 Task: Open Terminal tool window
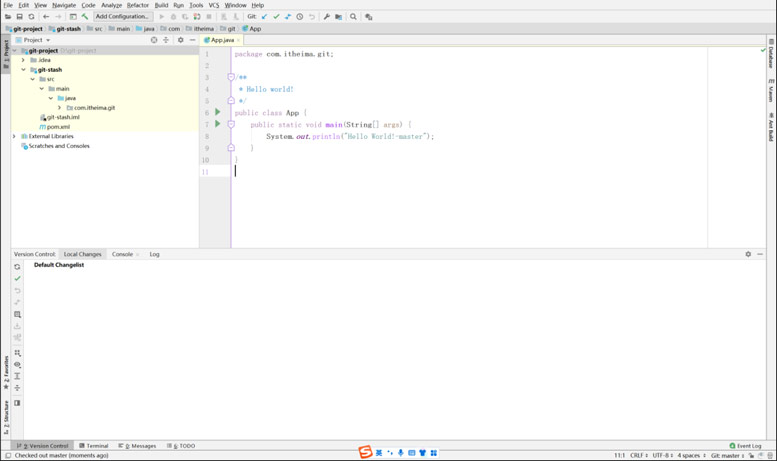click(94, 446)
